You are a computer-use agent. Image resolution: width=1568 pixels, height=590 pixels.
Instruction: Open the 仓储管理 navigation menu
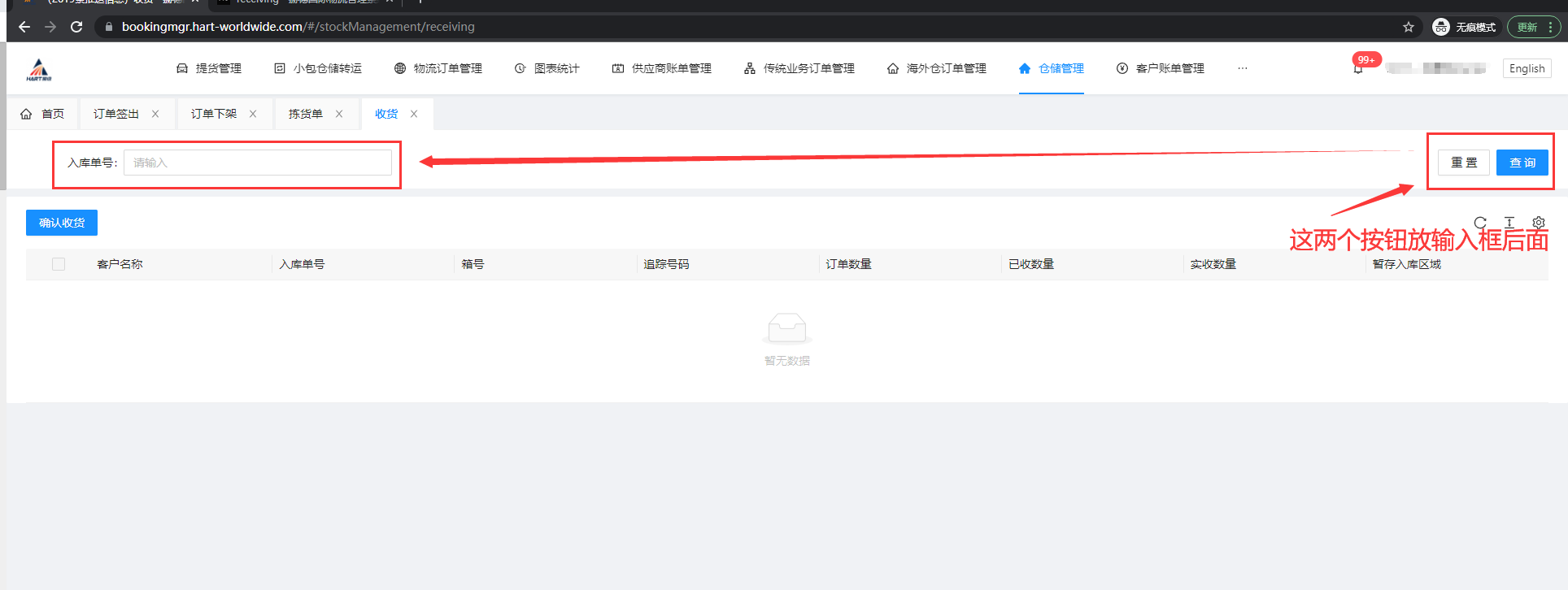(x=1051, y=68)
